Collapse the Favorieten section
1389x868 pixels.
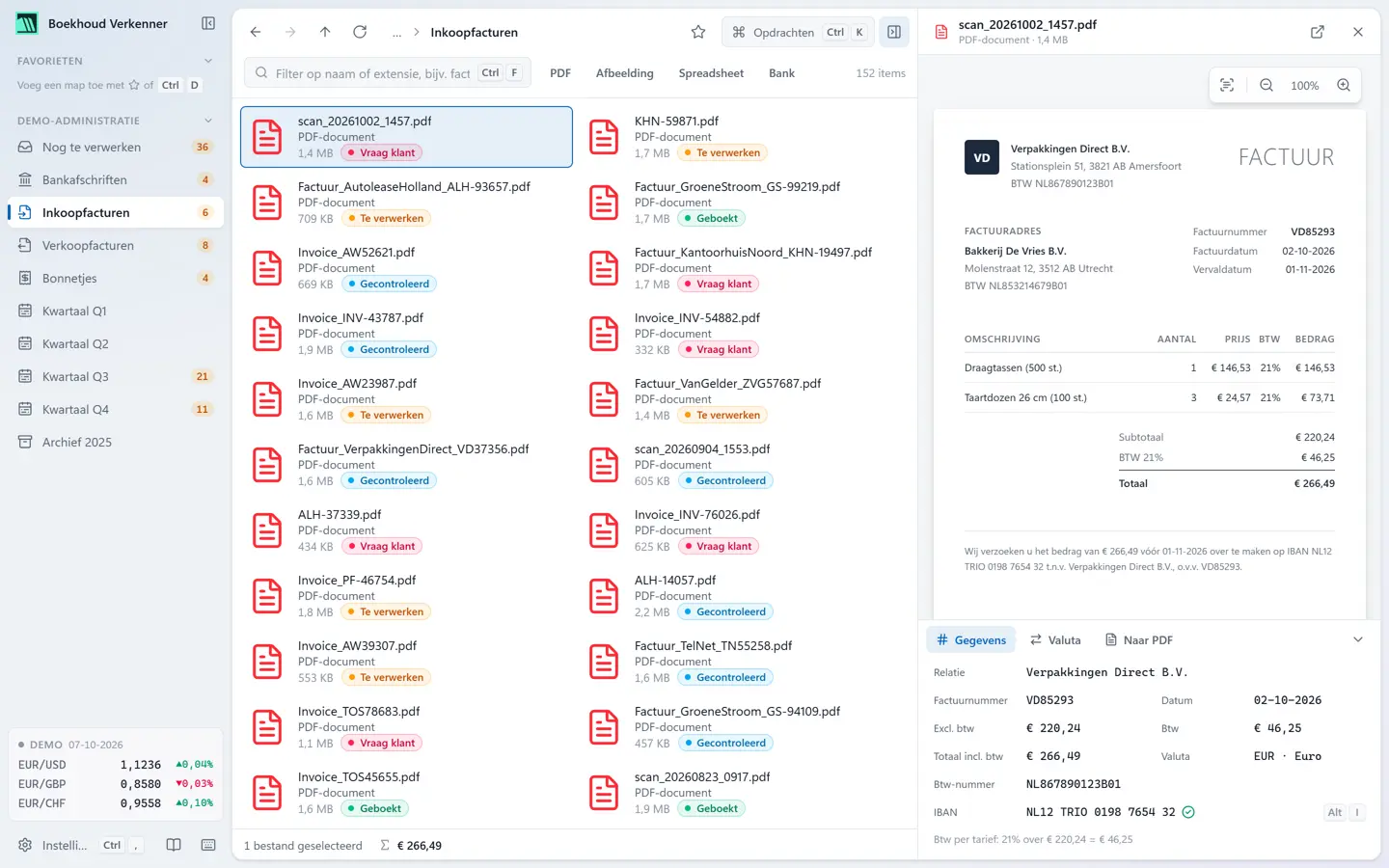click(x=208, y=61)
